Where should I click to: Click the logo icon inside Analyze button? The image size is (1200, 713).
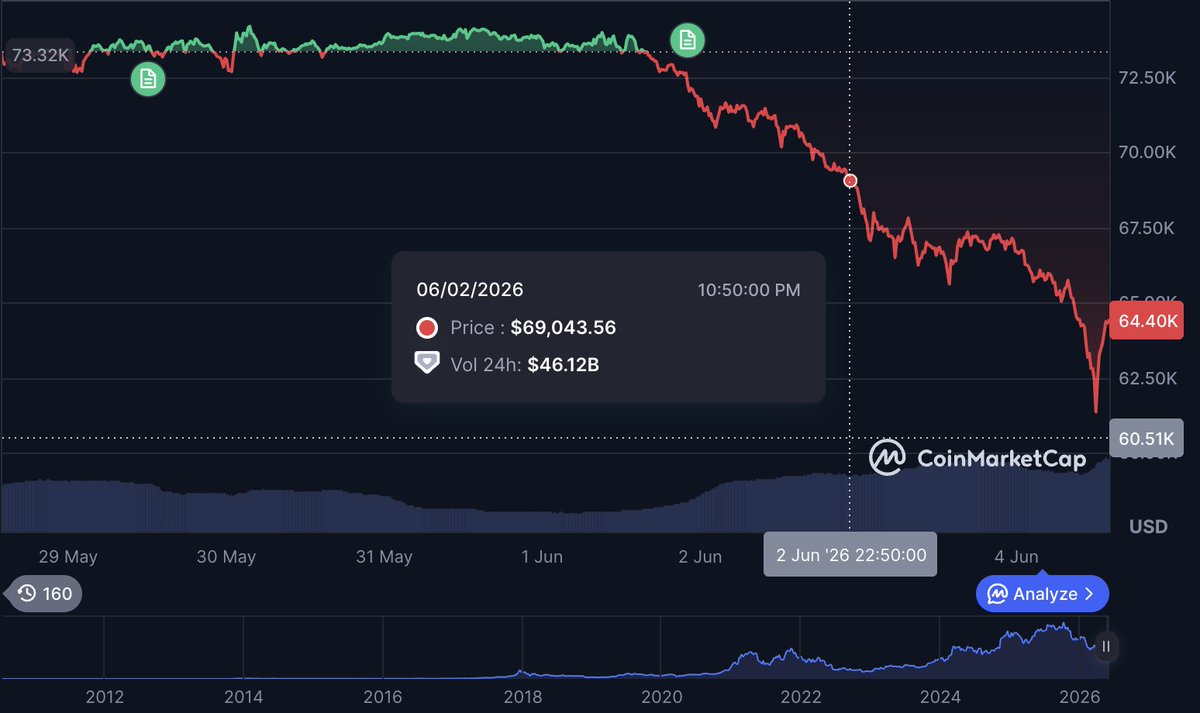pos(997,594)
